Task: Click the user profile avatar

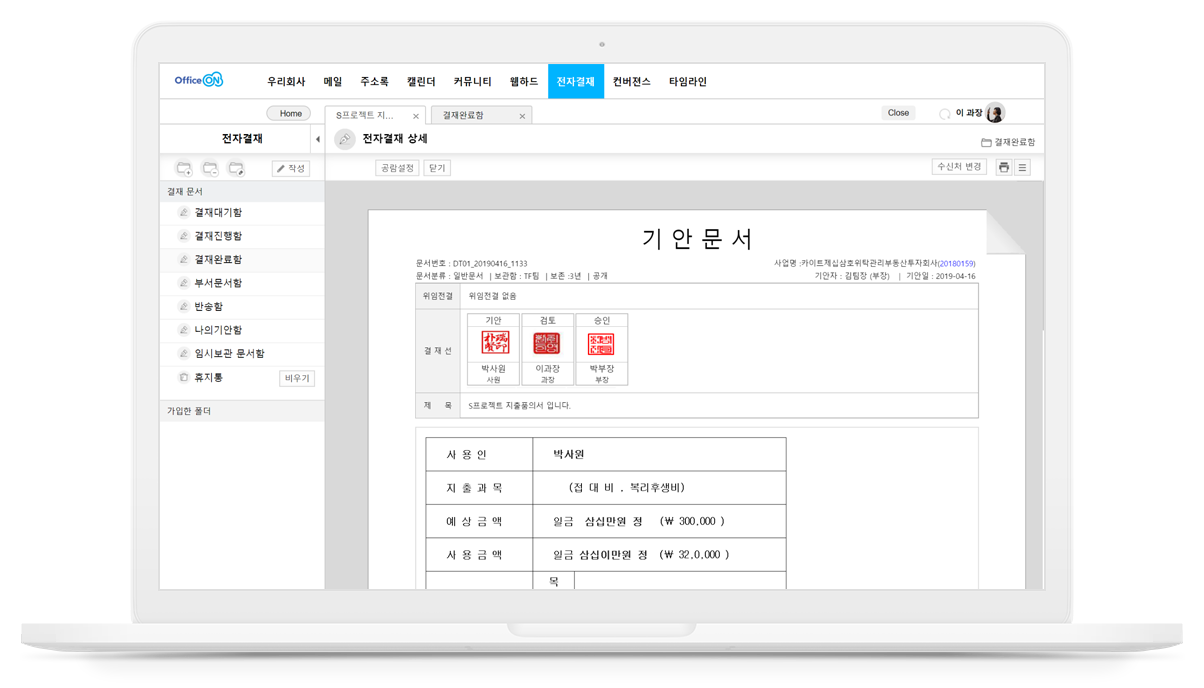Action: pyautogui.click(x=994, y=113)
